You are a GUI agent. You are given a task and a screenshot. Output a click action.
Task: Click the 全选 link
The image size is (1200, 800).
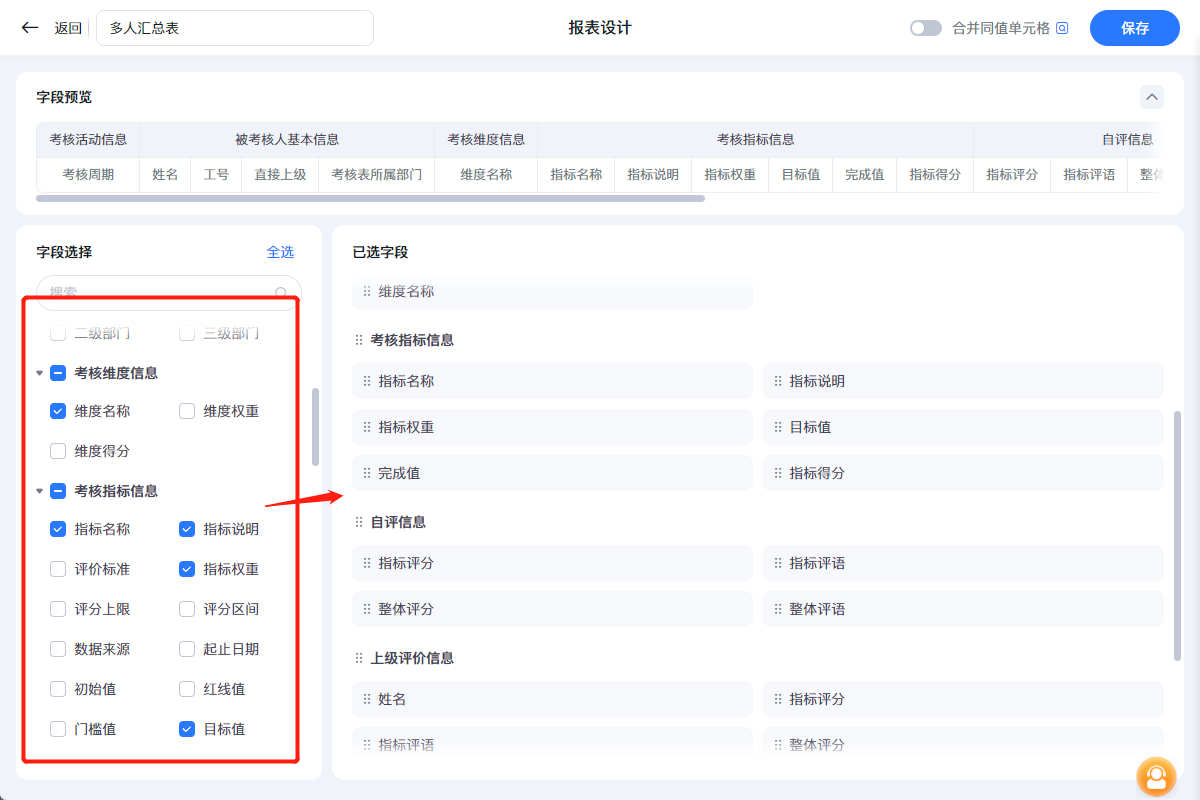click(280, 252)
